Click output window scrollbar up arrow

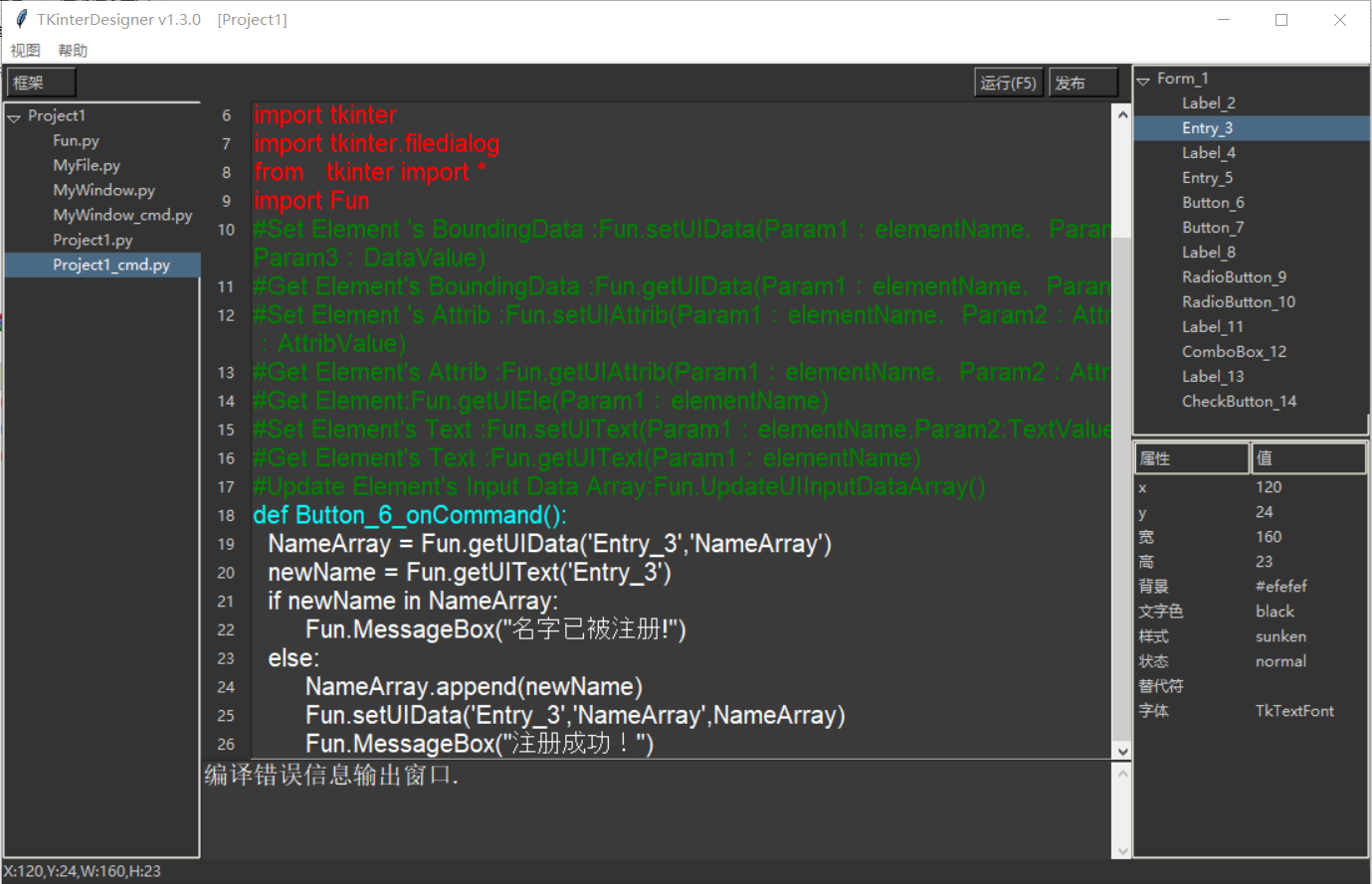pyautogui.click(x=1122, y=772)
